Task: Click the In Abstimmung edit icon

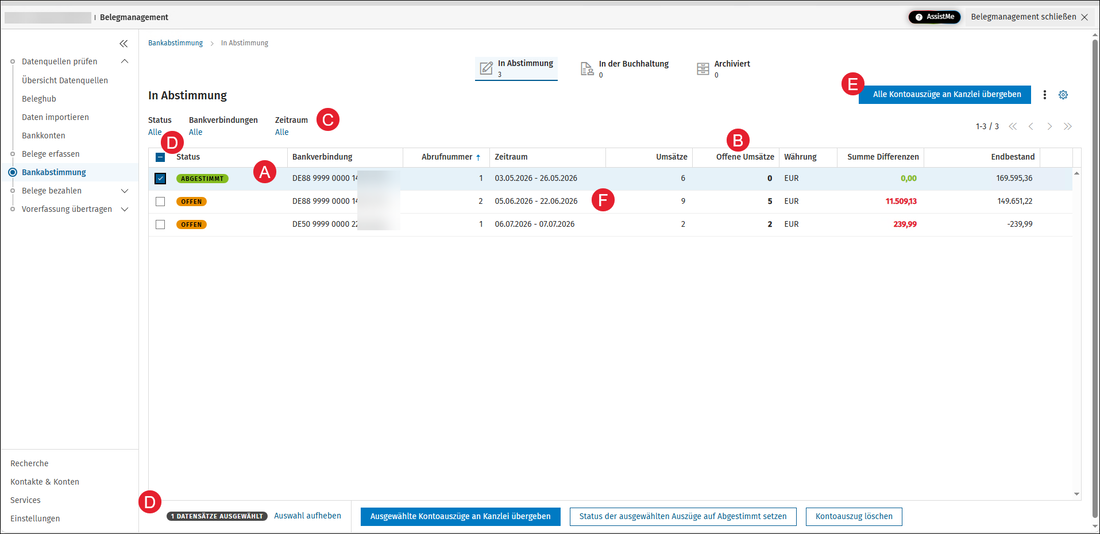Action: point(486,68)
